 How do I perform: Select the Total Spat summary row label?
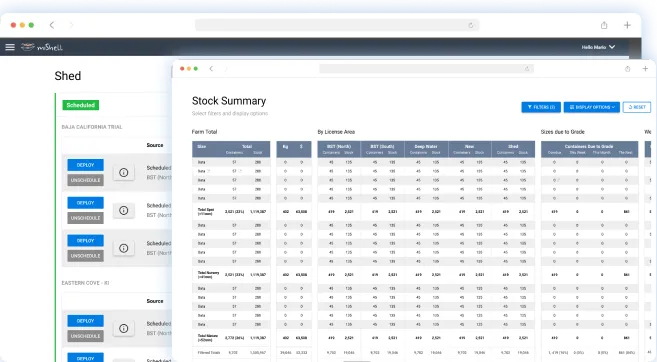(206, 212)
